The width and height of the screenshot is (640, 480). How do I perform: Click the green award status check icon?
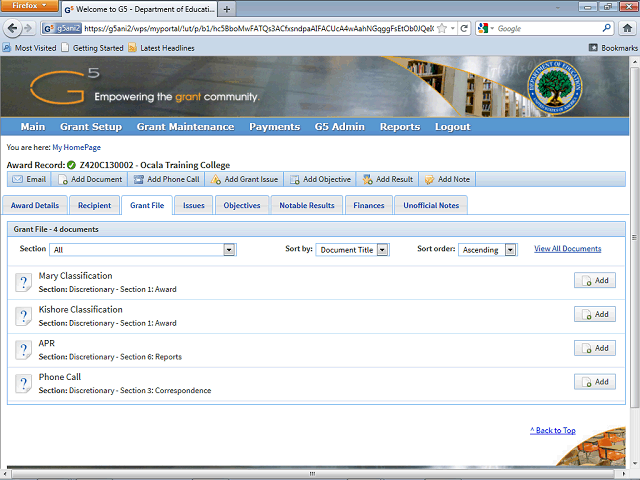click(x=71, y=165)
